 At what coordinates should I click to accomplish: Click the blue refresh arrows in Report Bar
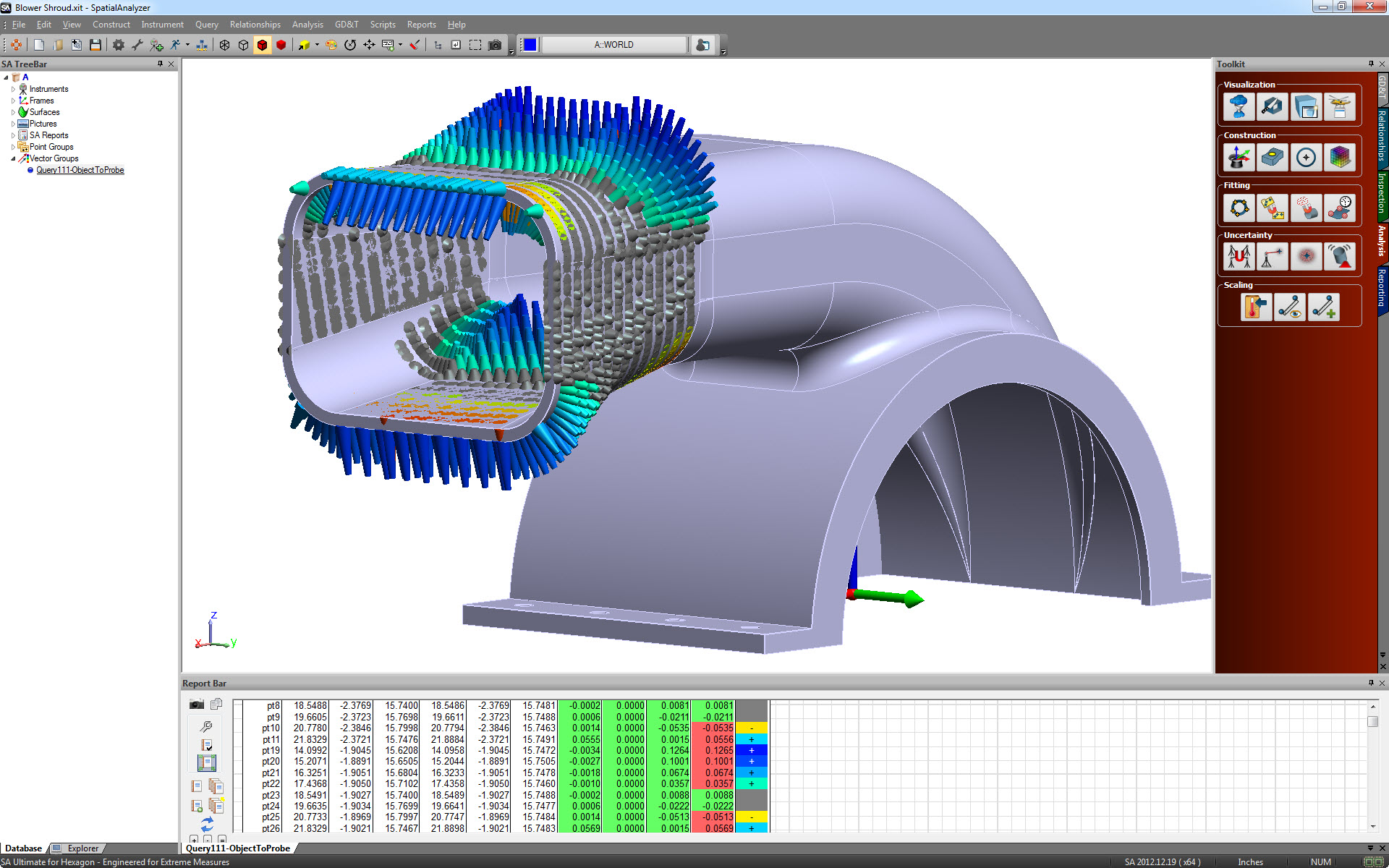click(x=207, y=825)
